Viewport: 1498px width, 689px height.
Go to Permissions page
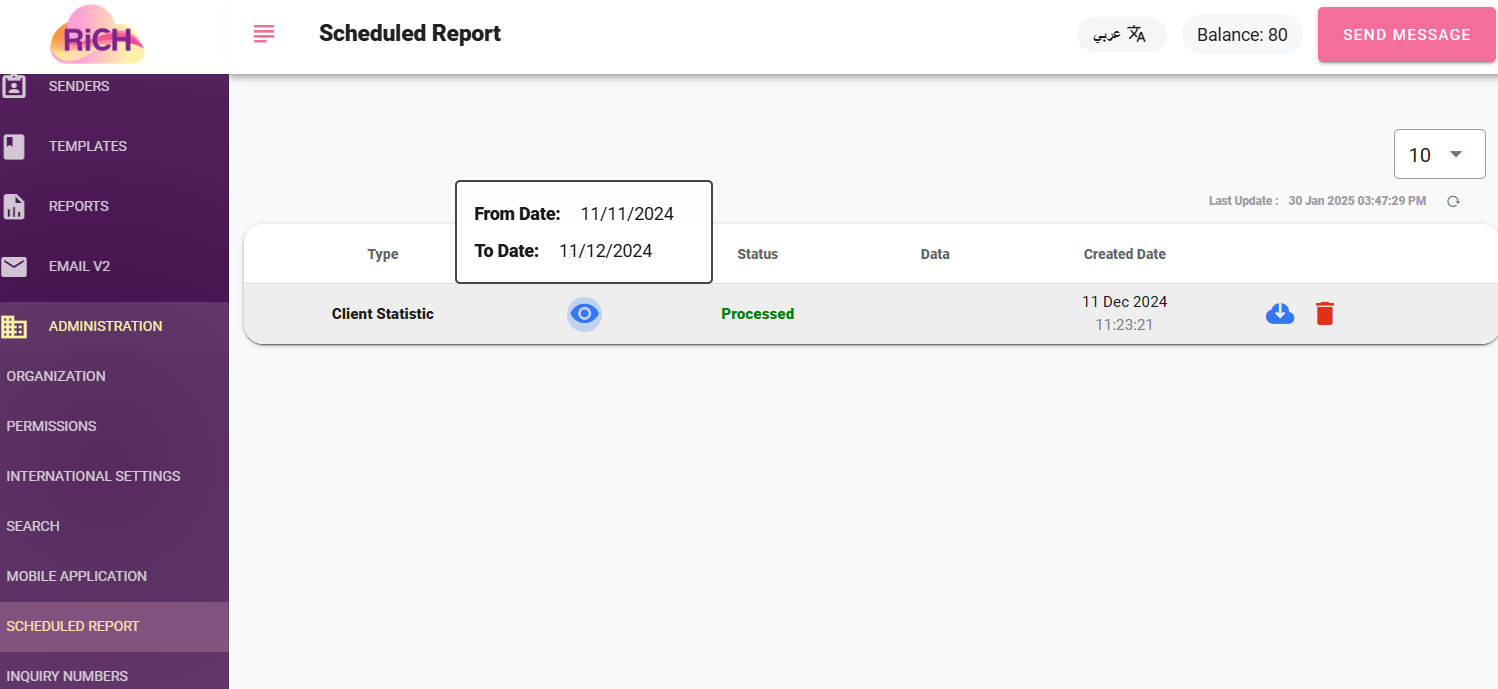tap(51, 426)
